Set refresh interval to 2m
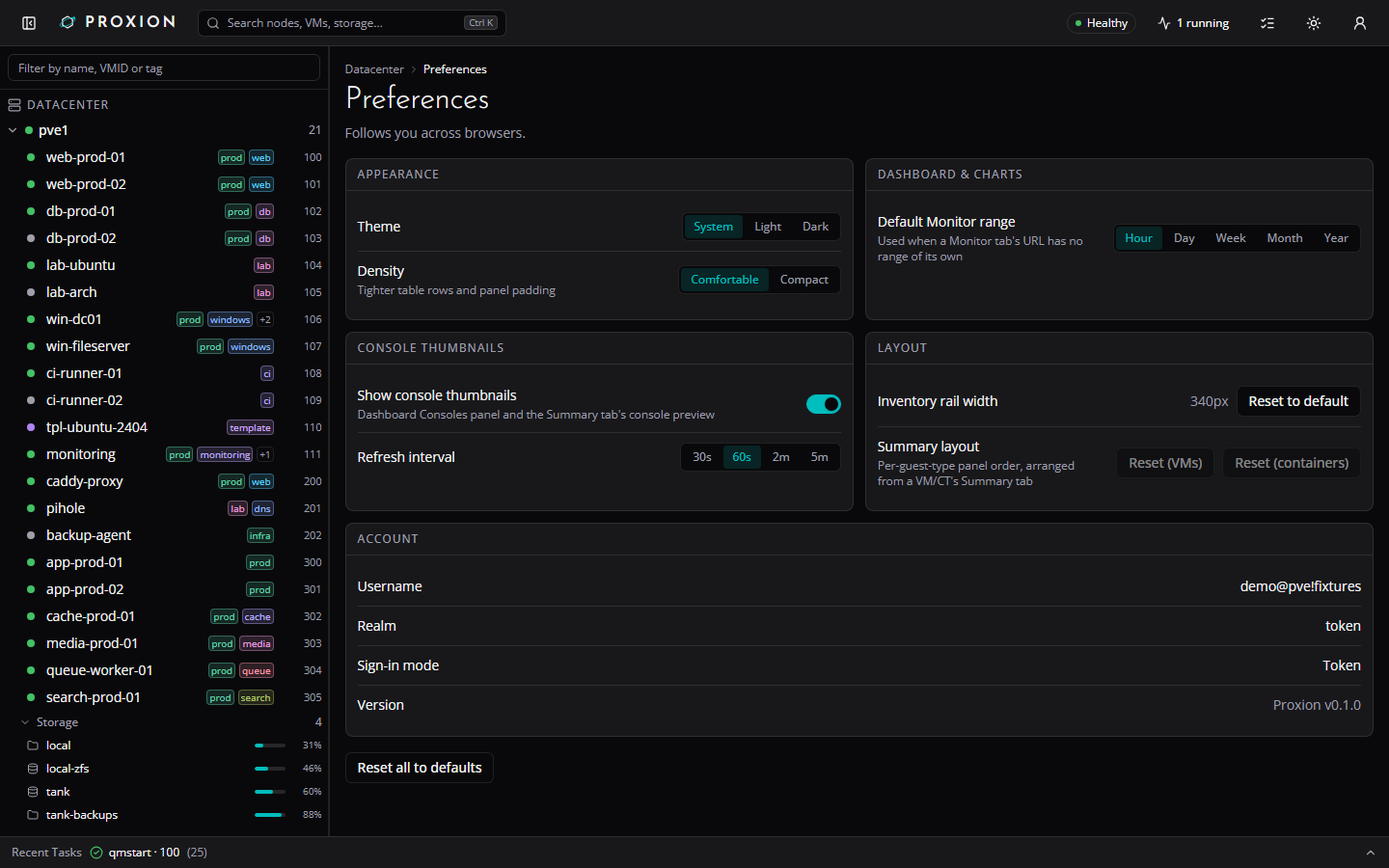The image size is (1389, 868). click(781, 457)
